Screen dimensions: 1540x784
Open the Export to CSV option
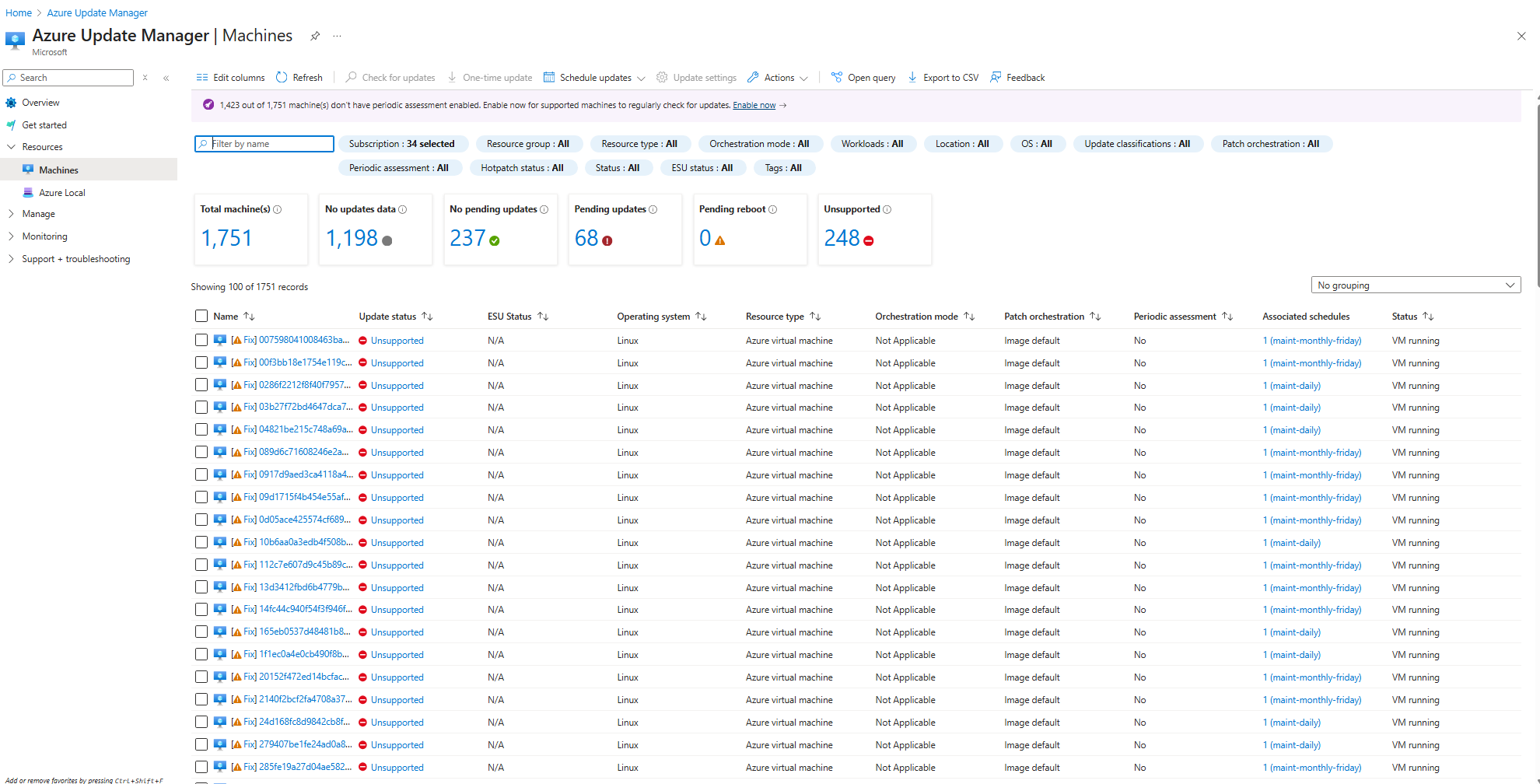coord(912,77)
